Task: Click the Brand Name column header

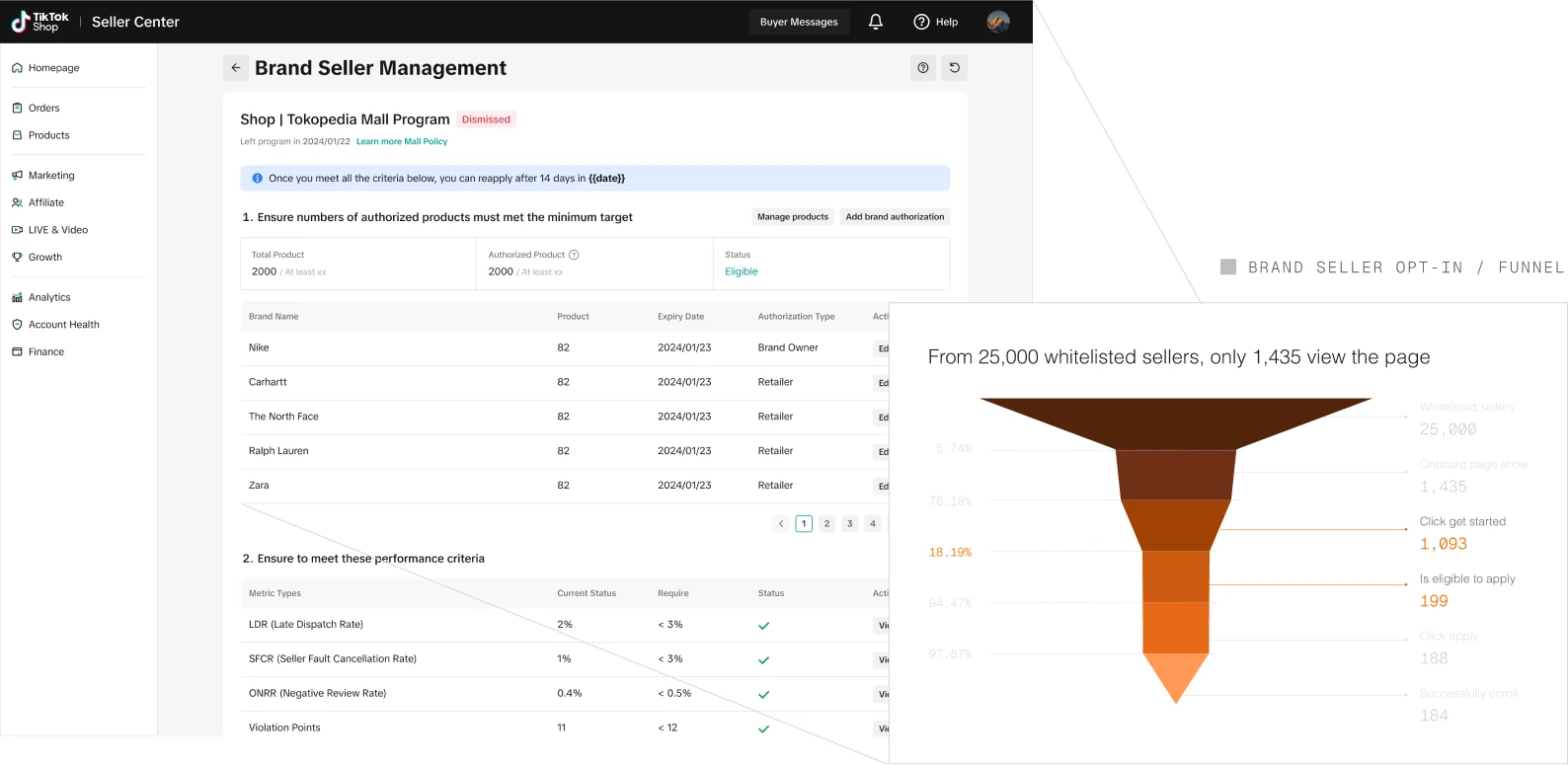Action: click(x=274, y=317)
